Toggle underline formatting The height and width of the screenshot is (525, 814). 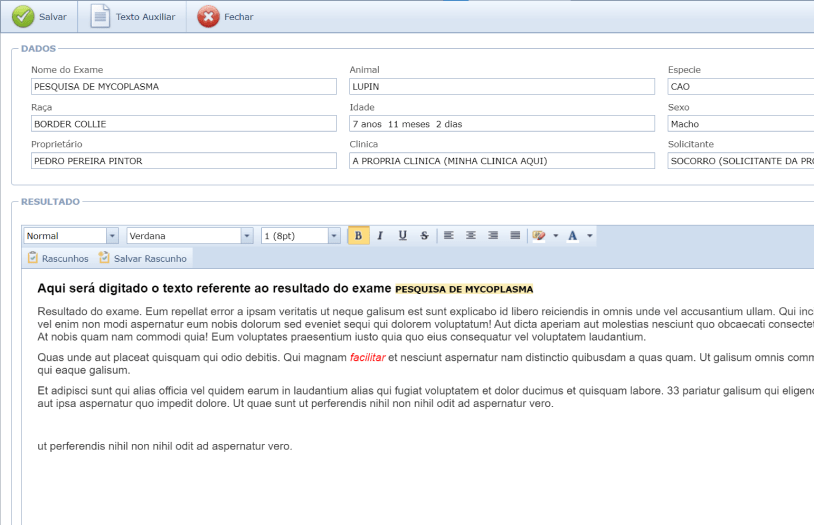pyautogui.click(x=402, y=236)
